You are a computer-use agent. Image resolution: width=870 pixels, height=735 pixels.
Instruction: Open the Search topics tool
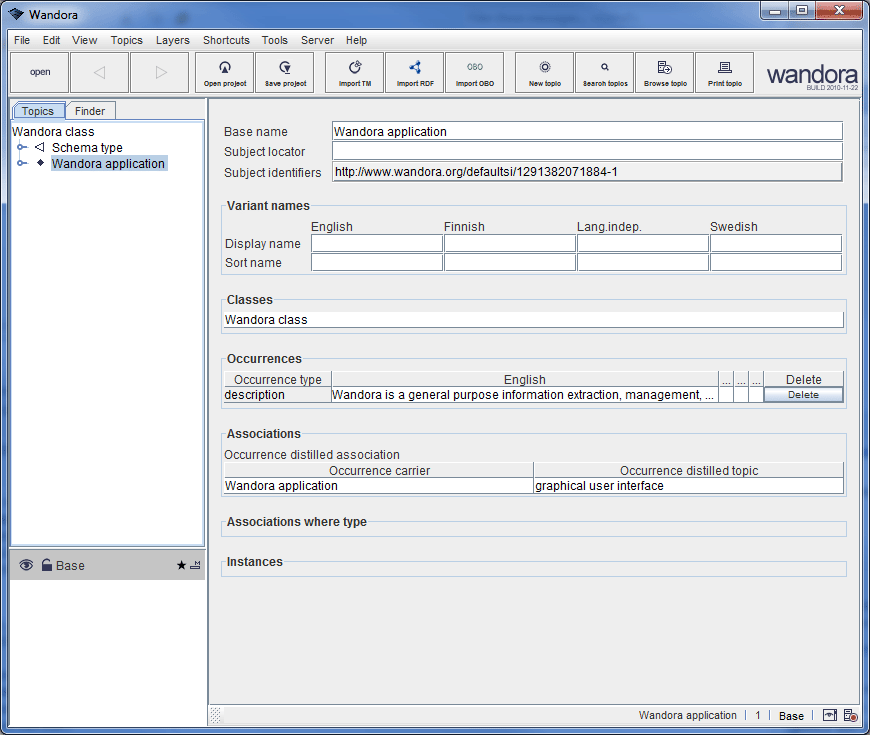tap(604, 72)
